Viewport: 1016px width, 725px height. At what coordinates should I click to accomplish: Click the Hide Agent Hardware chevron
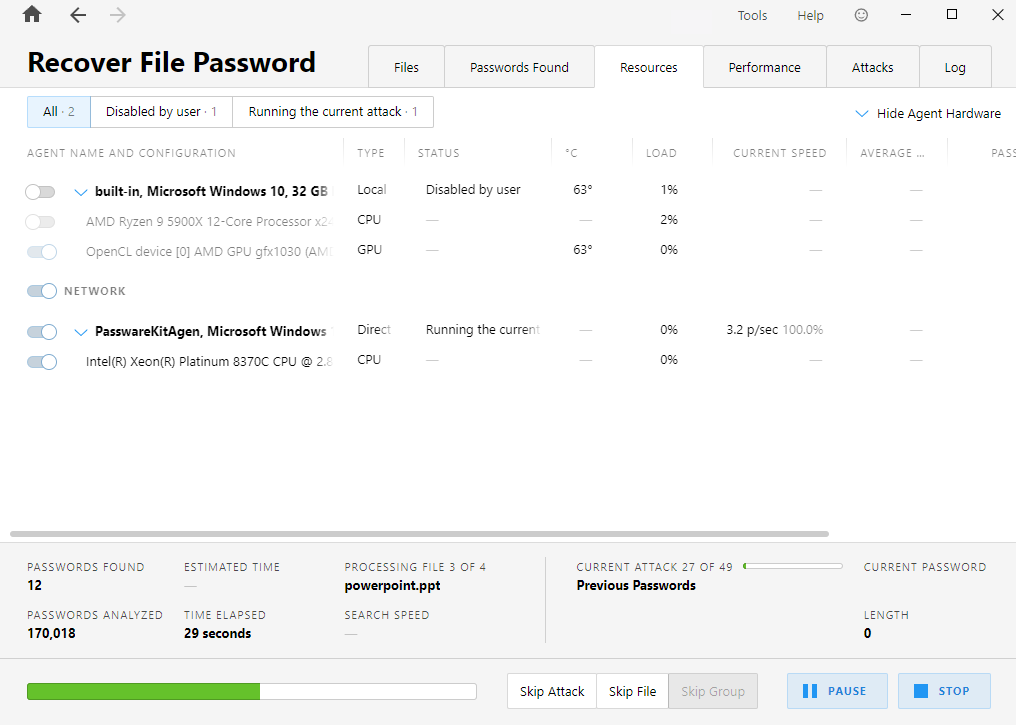click(x=862, y=114)
